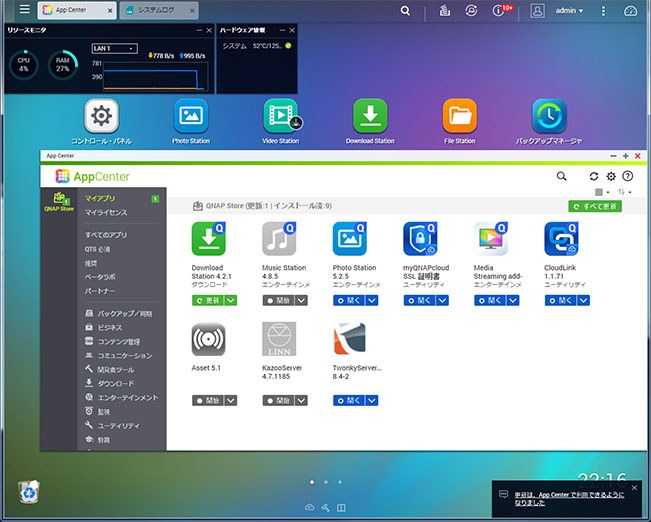The image size is (651, 522).
Task: Click the TwonkyServer app icon
Action: pos(350,339)
